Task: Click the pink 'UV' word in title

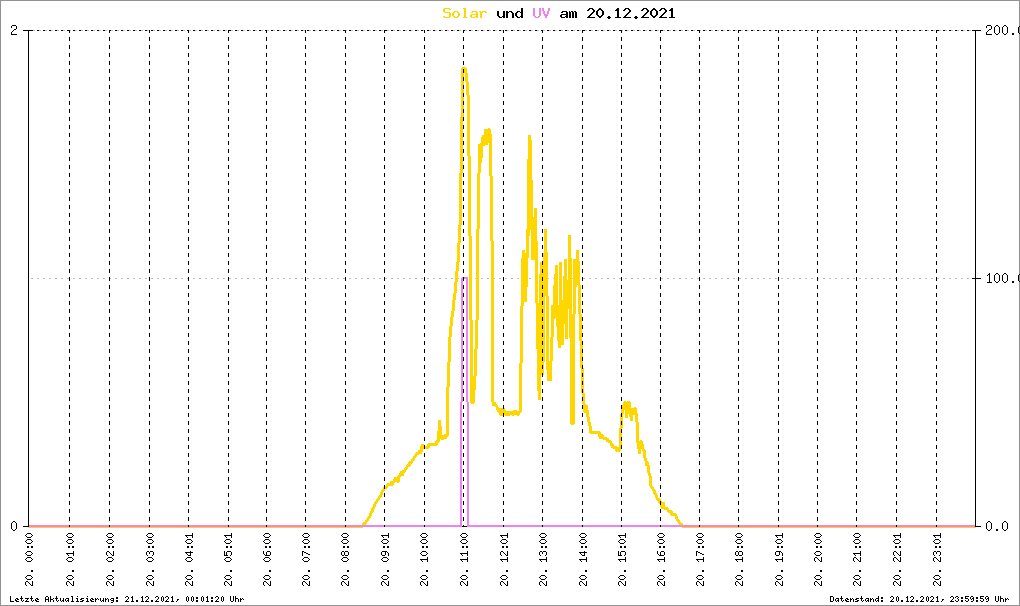Action: 543,13
